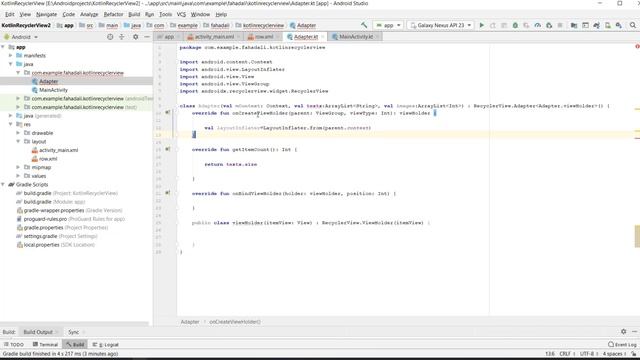
Task: Expand the drawable folder
Action: 18,133
